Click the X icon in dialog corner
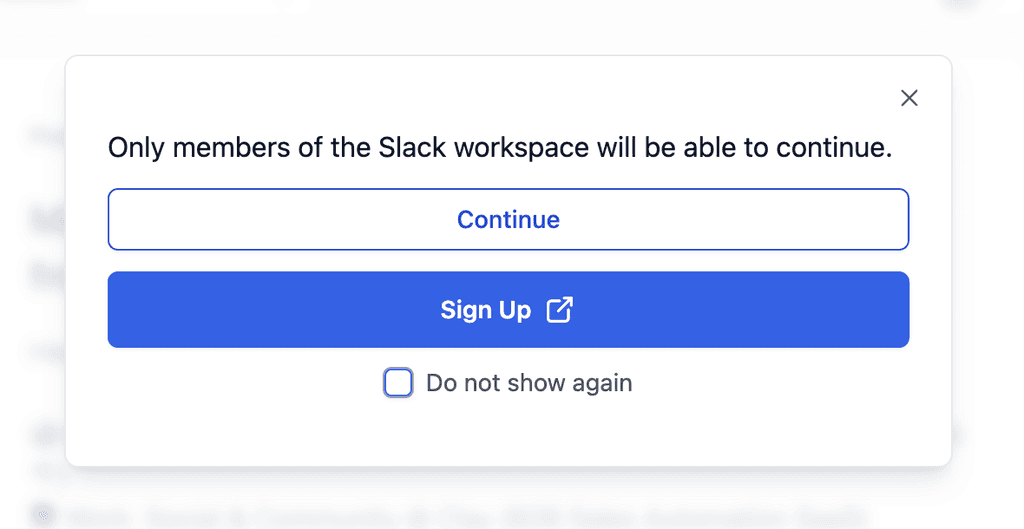 click(909, 98)
